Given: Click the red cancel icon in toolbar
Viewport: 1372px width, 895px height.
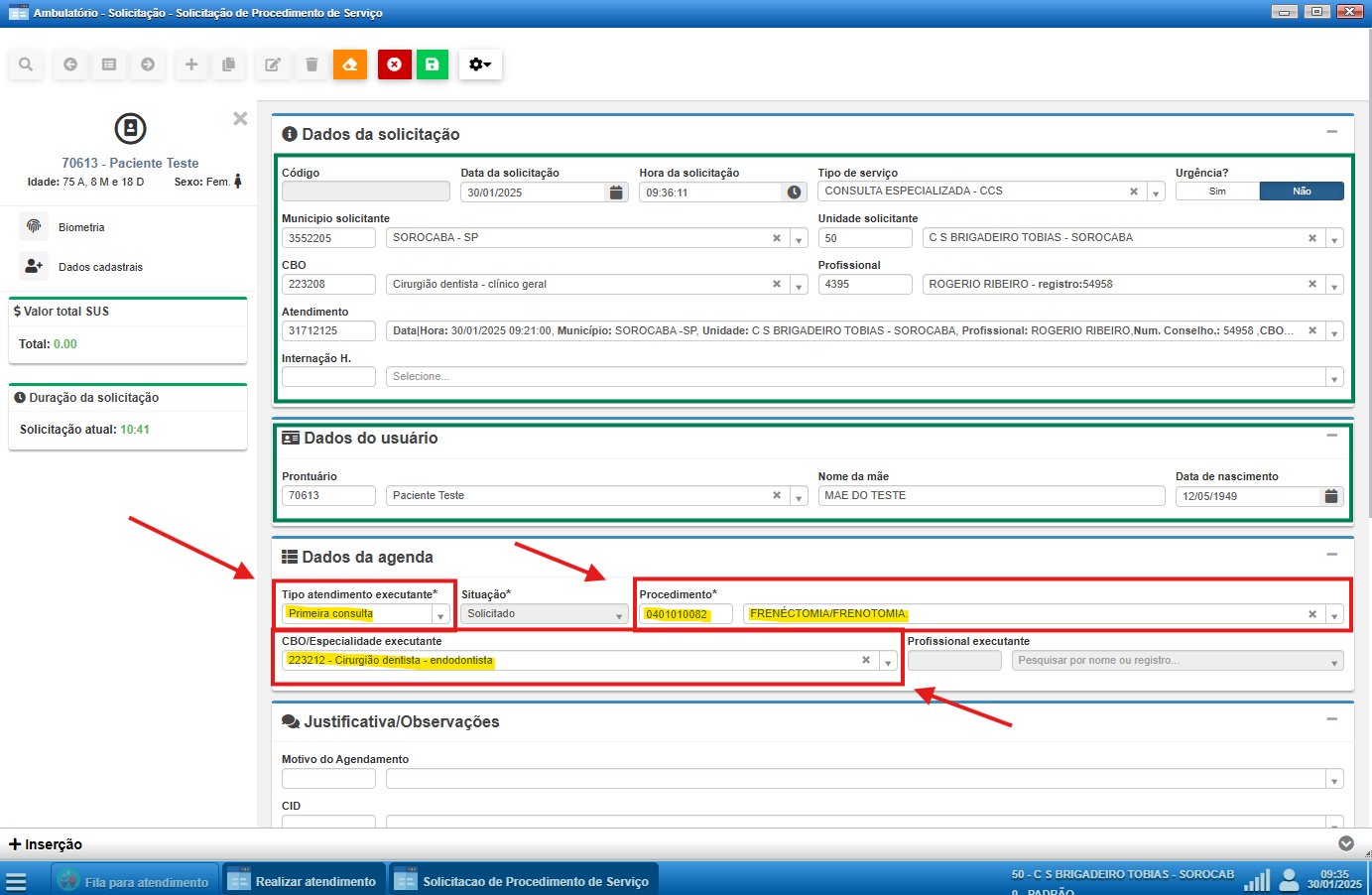Looking at the screenshot, I should tap(394, 64).
